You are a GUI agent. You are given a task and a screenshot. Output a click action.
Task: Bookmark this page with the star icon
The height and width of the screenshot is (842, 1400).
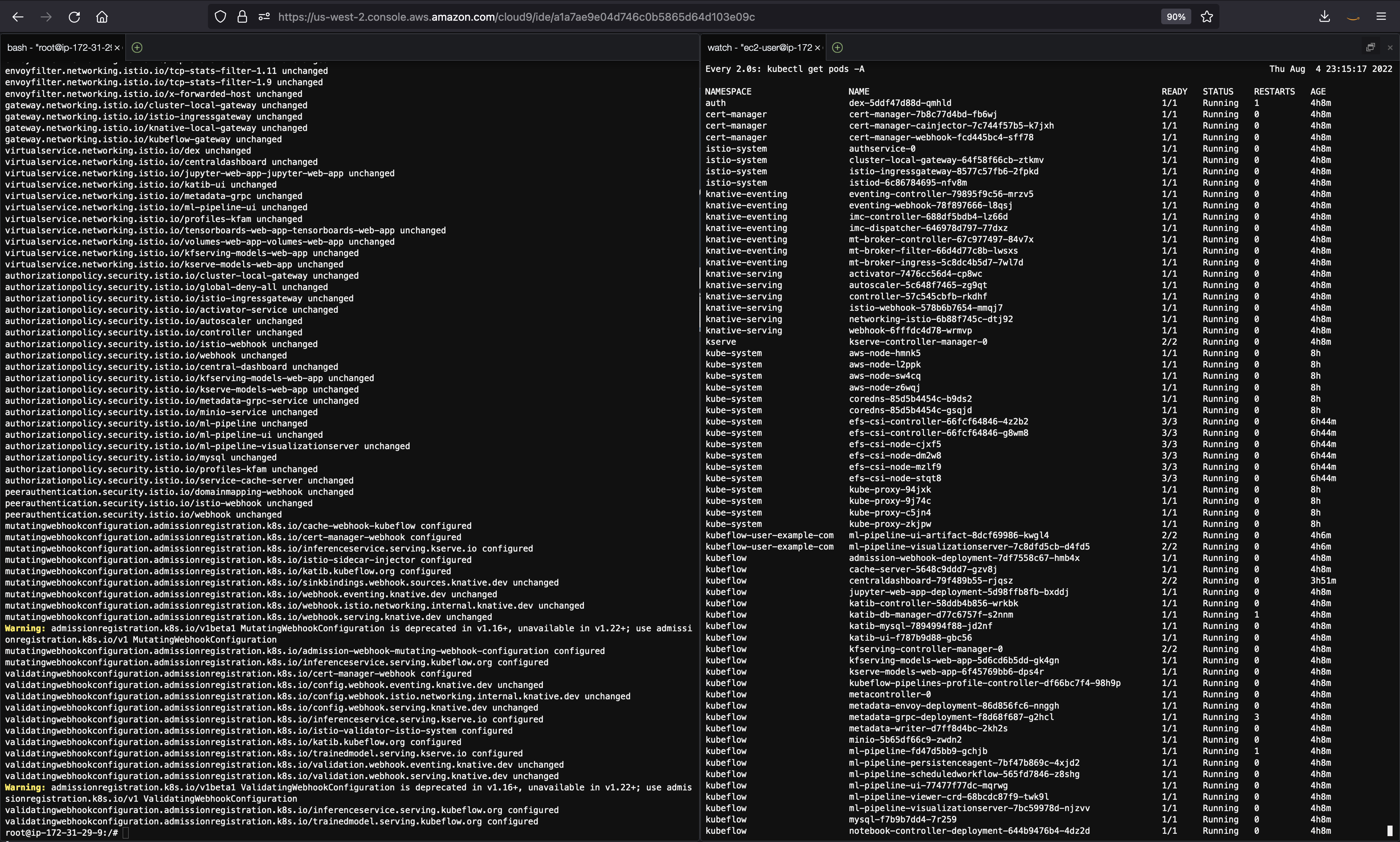pos(1207,17)
